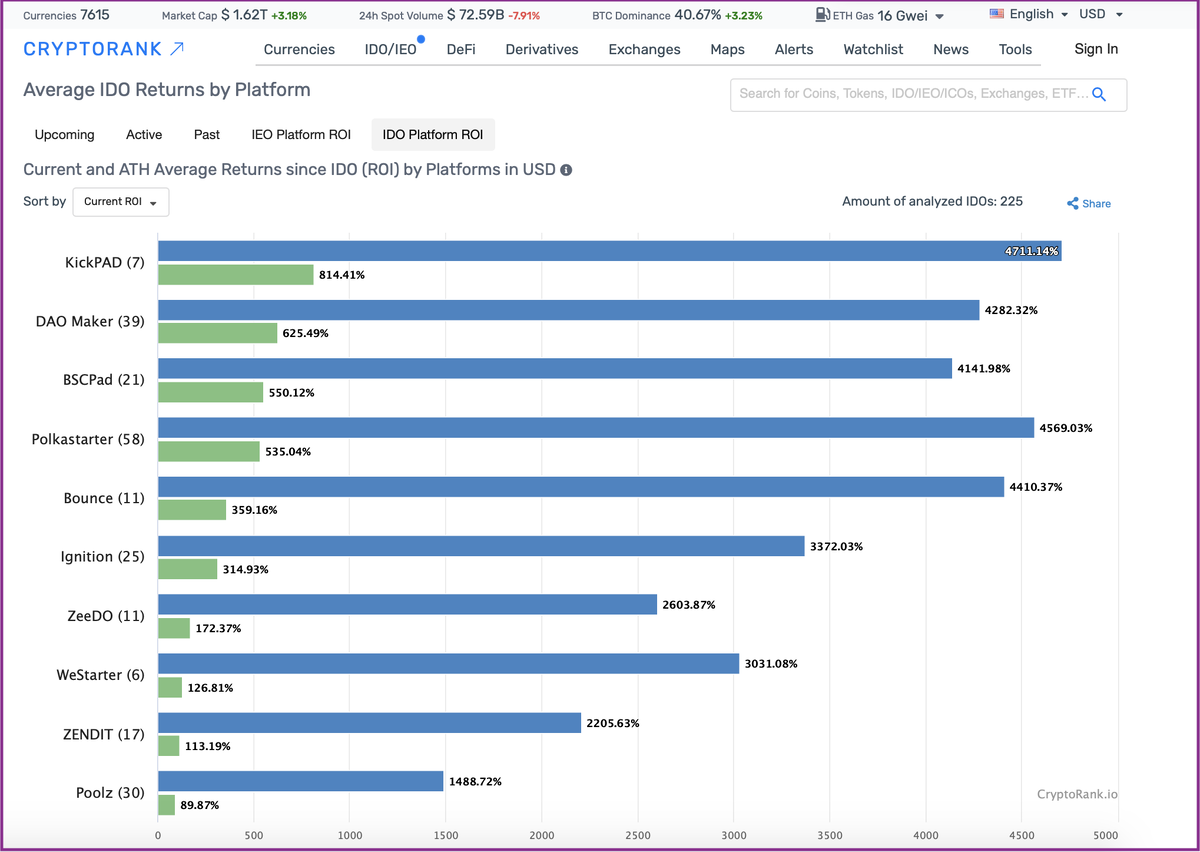Screen dimensions: 1200x852
Task: Open the Sort by Current ROI dropdown
Action: (120, 202)
